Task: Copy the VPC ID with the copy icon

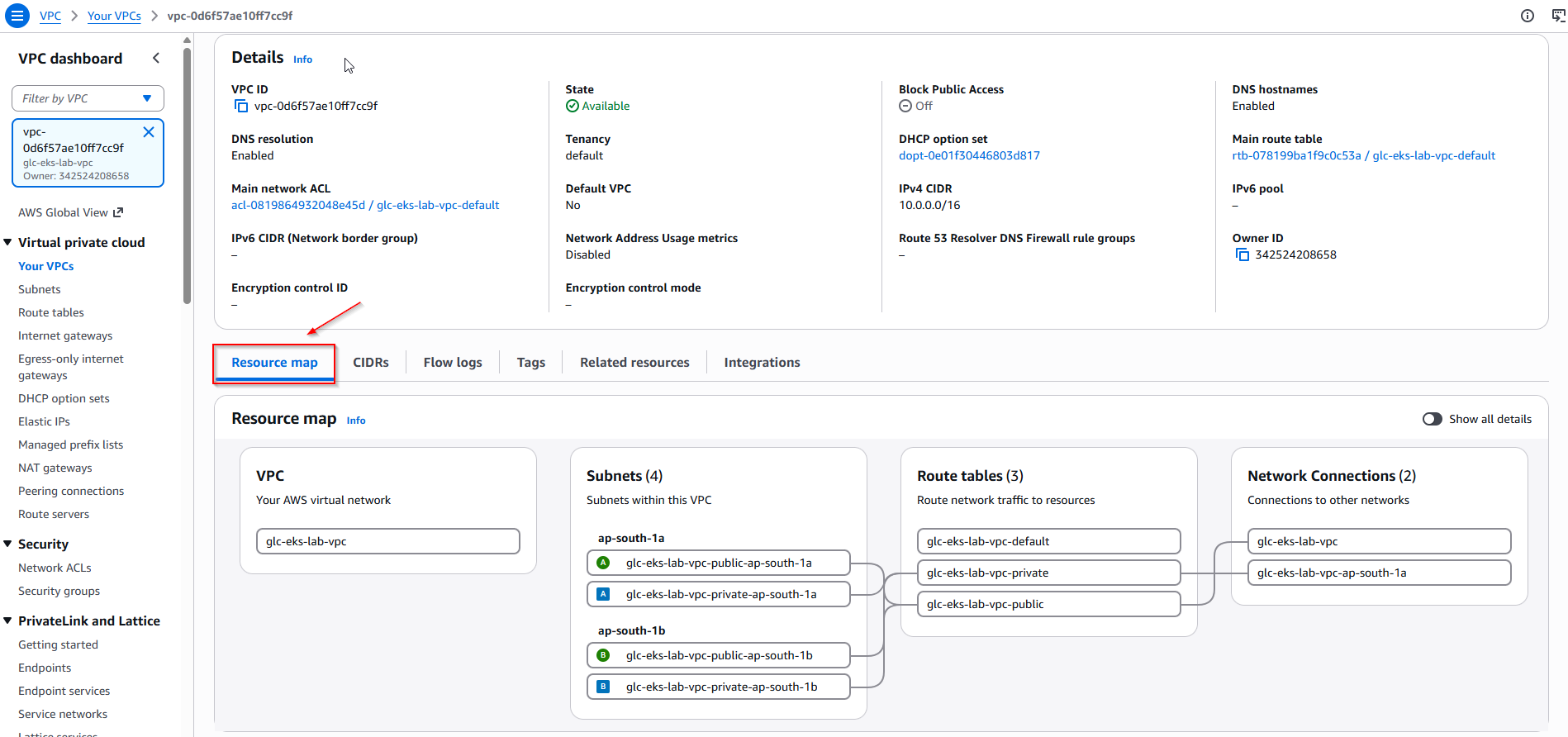Action: [241, 106]
